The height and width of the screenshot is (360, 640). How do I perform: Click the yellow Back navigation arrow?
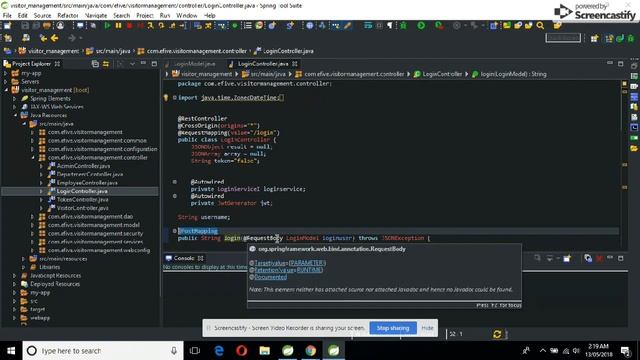(54, 38)
